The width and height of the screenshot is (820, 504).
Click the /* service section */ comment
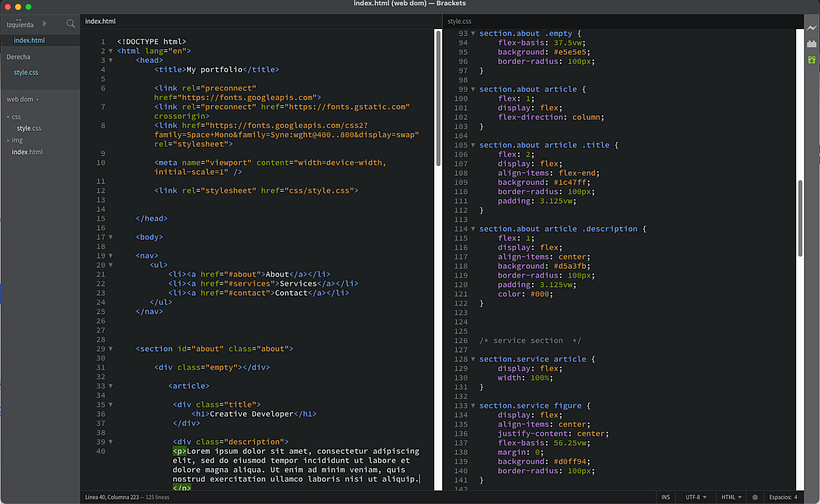[x=530, y=341]
